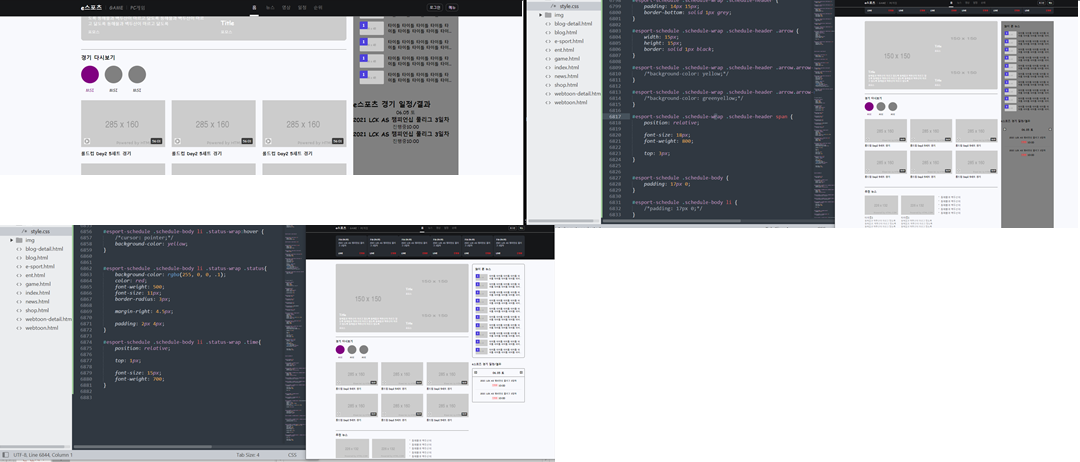Select the purple team circle under 경기 다시보기
This screenshot has width=1080, height=462.
90,74
